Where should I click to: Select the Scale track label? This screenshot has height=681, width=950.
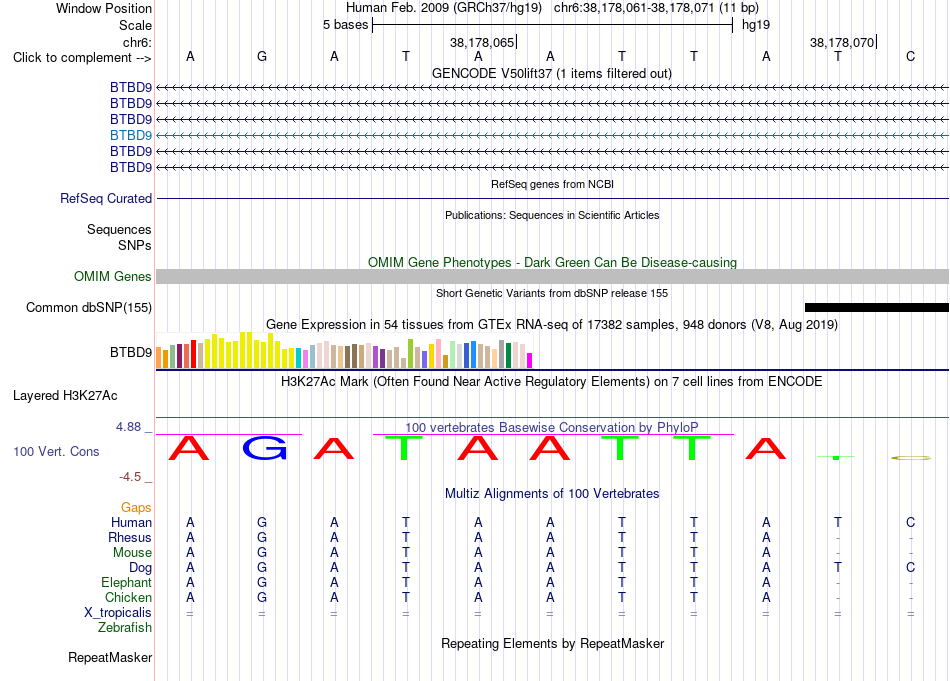coord(135,25)
